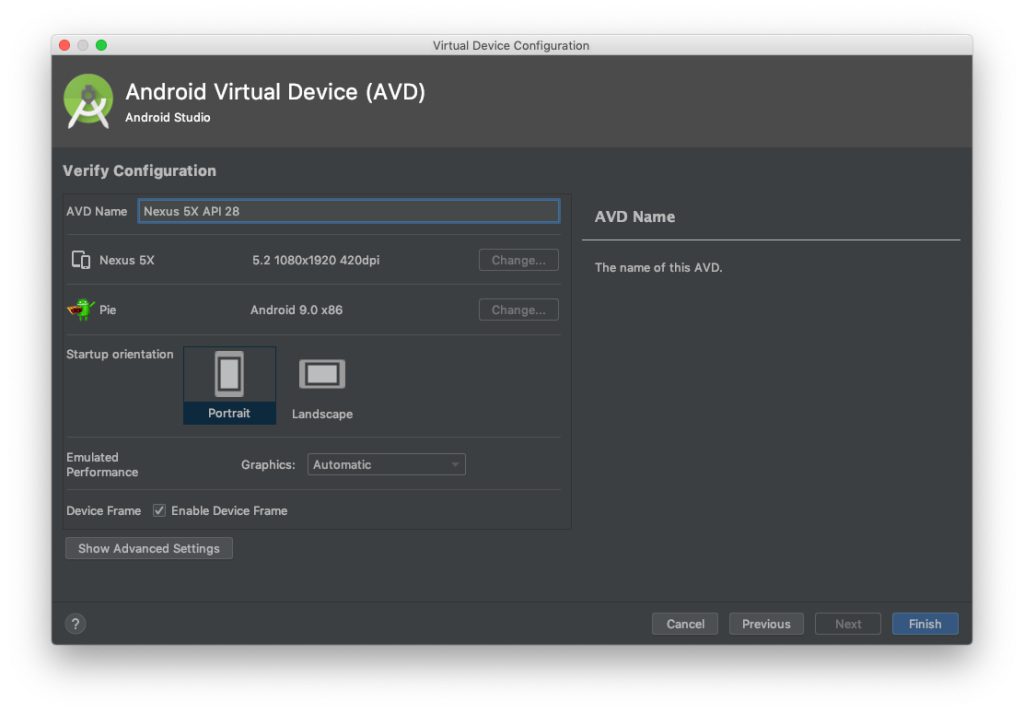Click the Finish button
Viewport: 1024px width, 713px height.
pos(925,624)
